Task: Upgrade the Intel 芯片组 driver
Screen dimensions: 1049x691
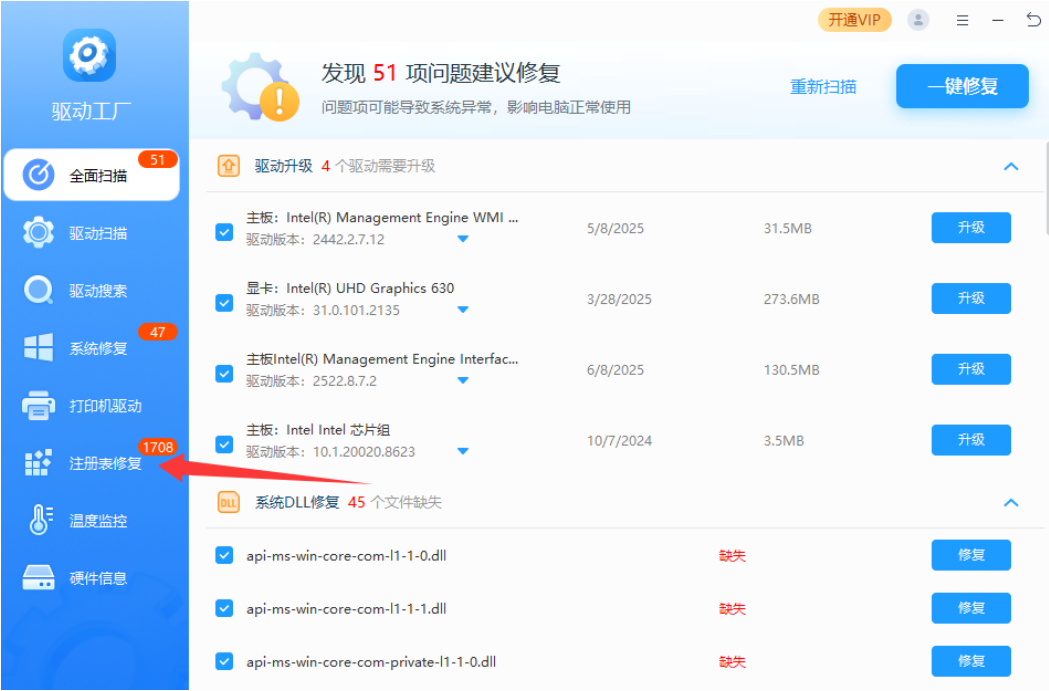Action: coord(971,440)
